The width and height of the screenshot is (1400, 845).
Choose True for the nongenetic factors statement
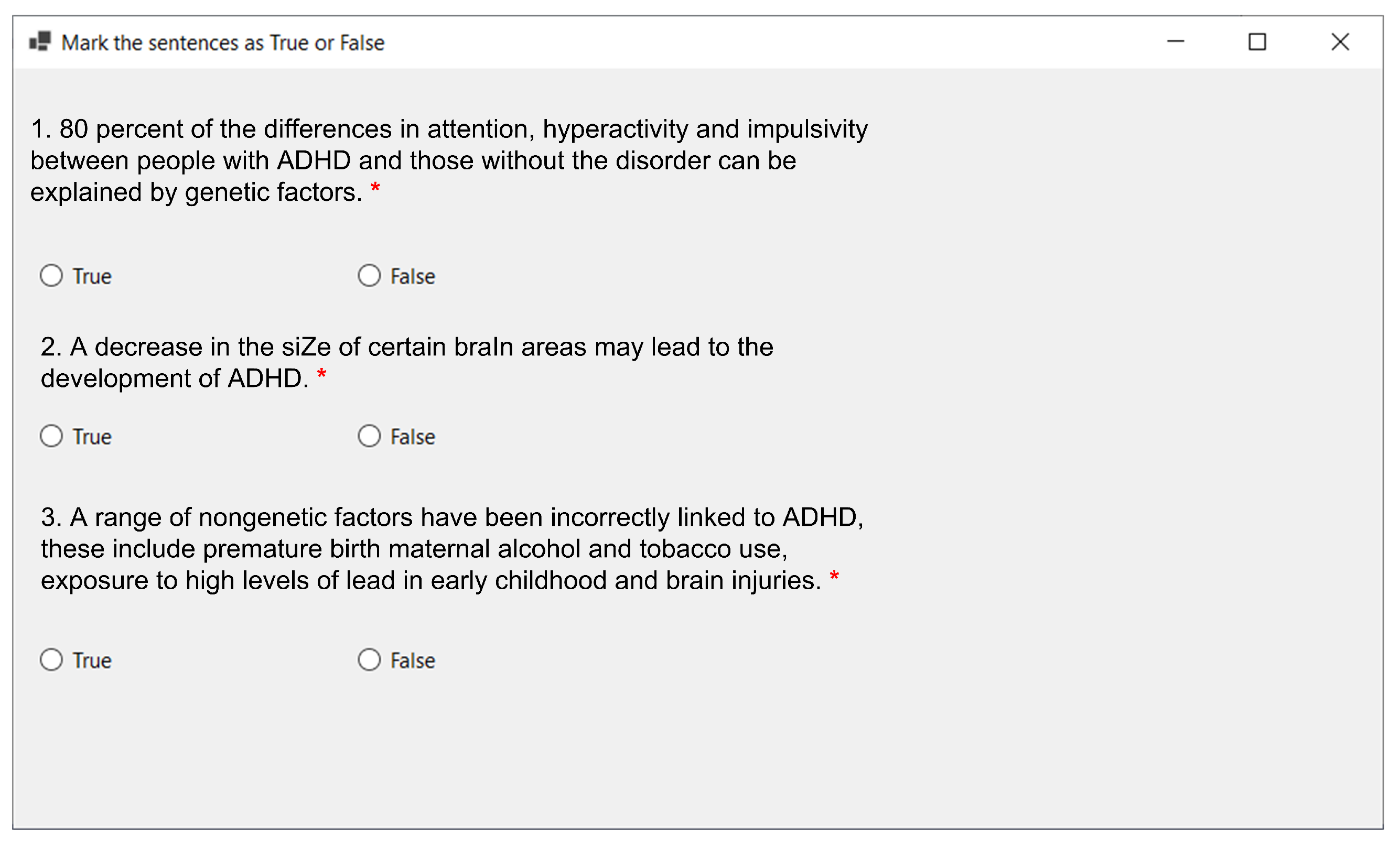coord(52,660)
